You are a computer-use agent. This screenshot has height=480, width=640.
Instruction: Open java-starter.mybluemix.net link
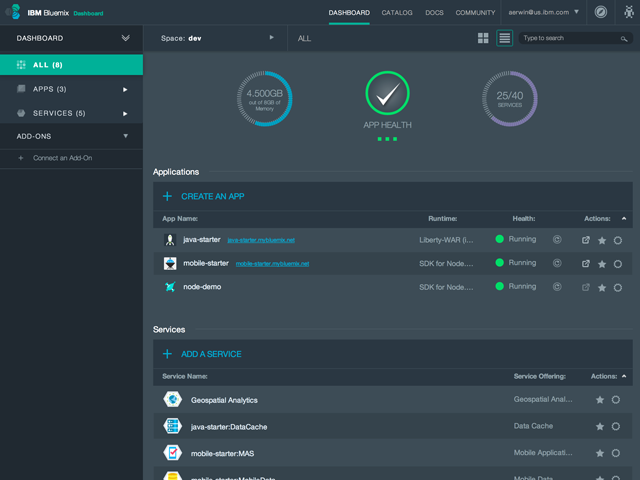[261, 240]
